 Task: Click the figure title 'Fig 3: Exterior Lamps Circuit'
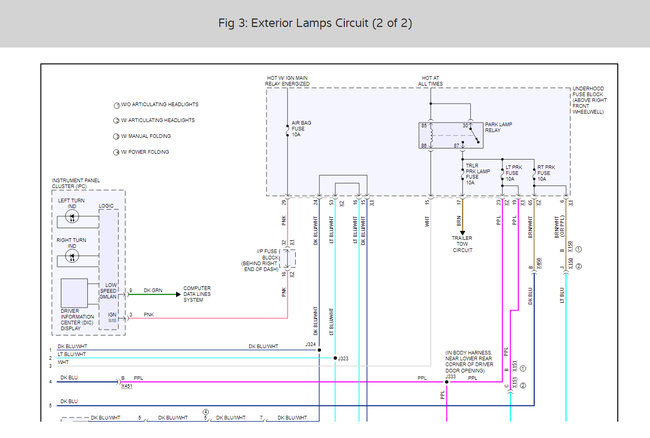tap(315, 23)
